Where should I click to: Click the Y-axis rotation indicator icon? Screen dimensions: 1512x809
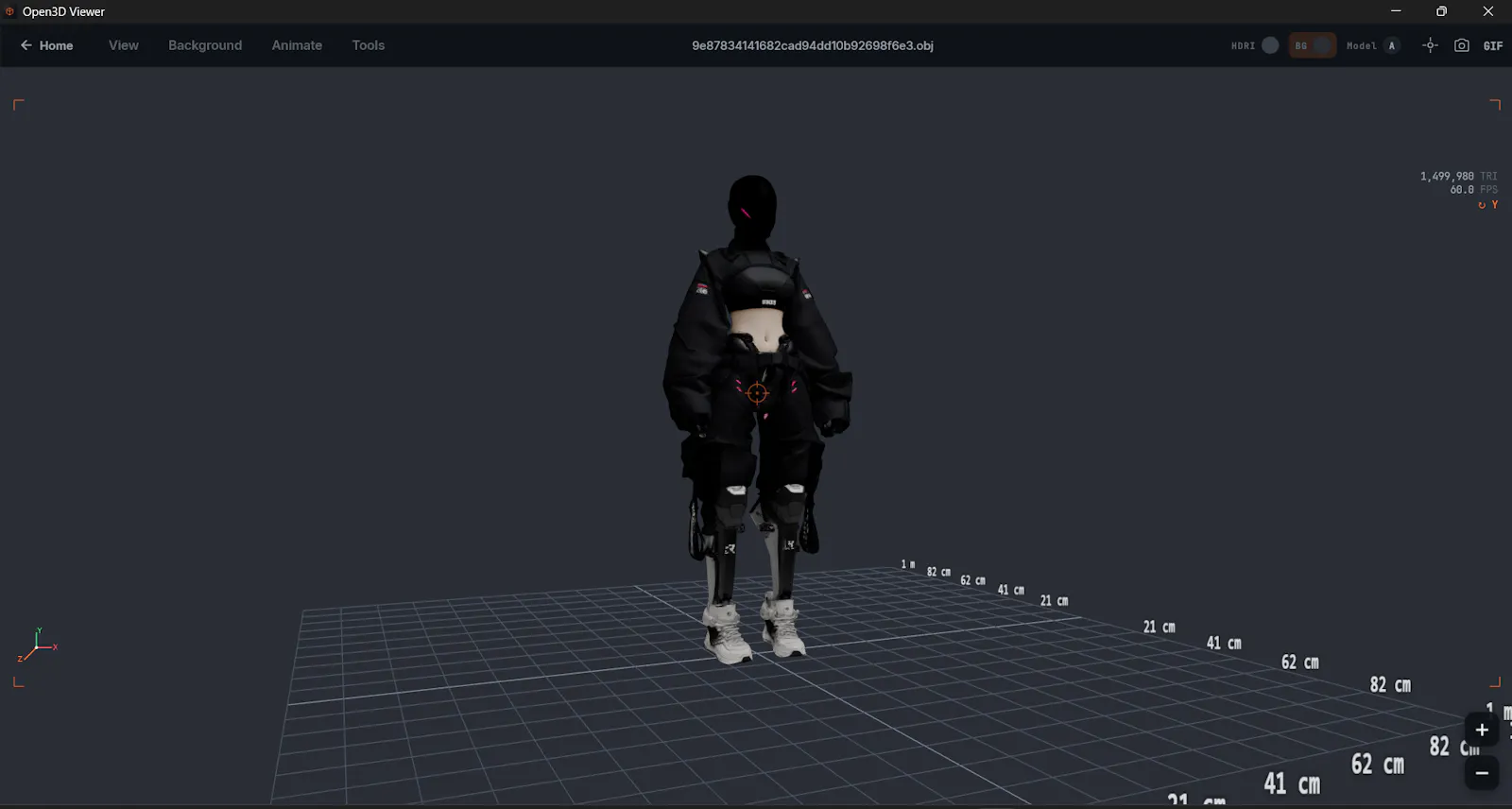click(1488, 205)
